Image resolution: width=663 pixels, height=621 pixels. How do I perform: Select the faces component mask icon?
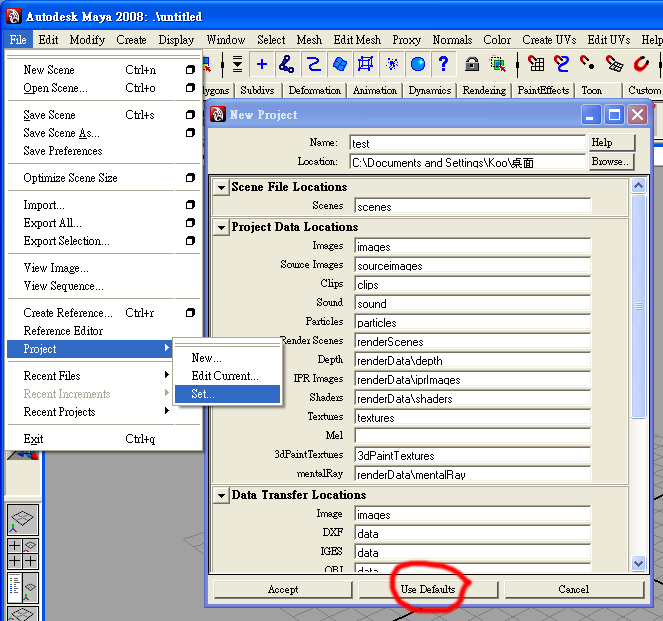click(340, 64)
